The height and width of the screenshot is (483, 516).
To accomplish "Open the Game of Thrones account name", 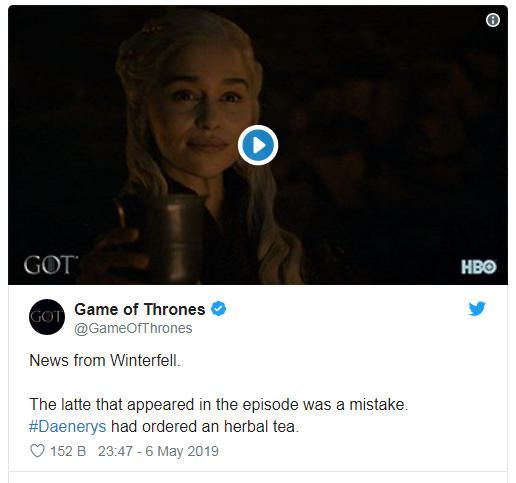I will point(140,309).
